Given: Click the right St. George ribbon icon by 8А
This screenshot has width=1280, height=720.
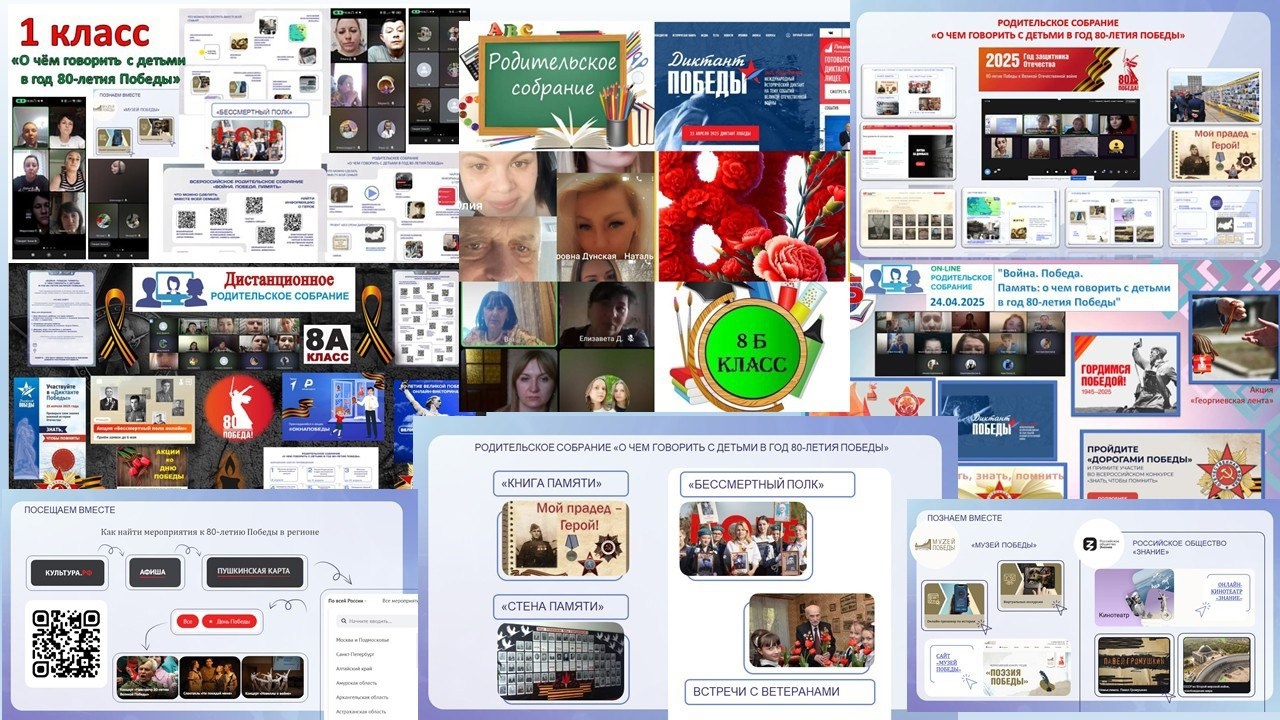Looking at the screenshot, I should (x=376, y=323).
